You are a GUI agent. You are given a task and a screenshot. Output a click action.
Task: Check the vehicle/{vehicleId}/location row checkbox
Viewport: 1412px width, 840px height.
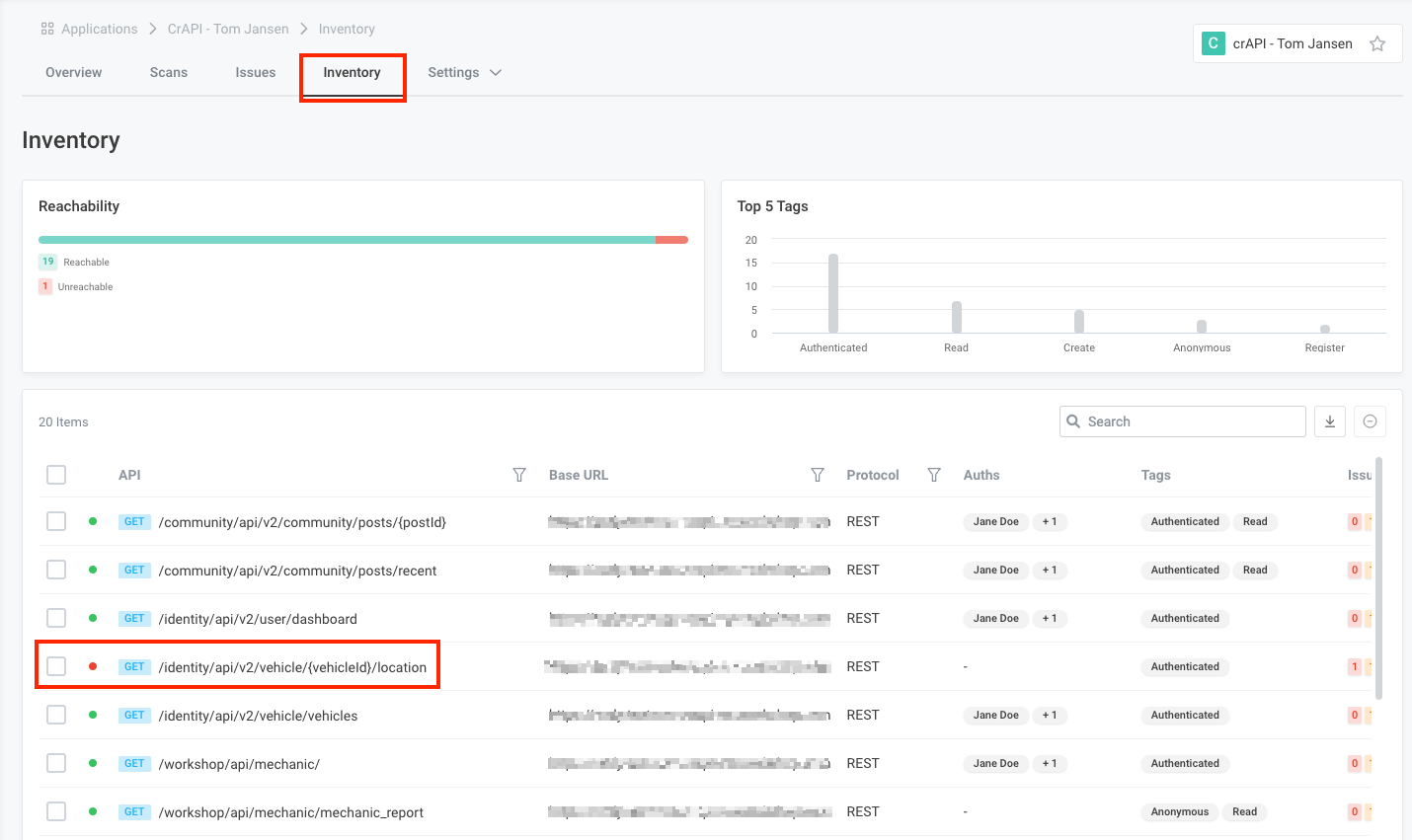(56, 666)
